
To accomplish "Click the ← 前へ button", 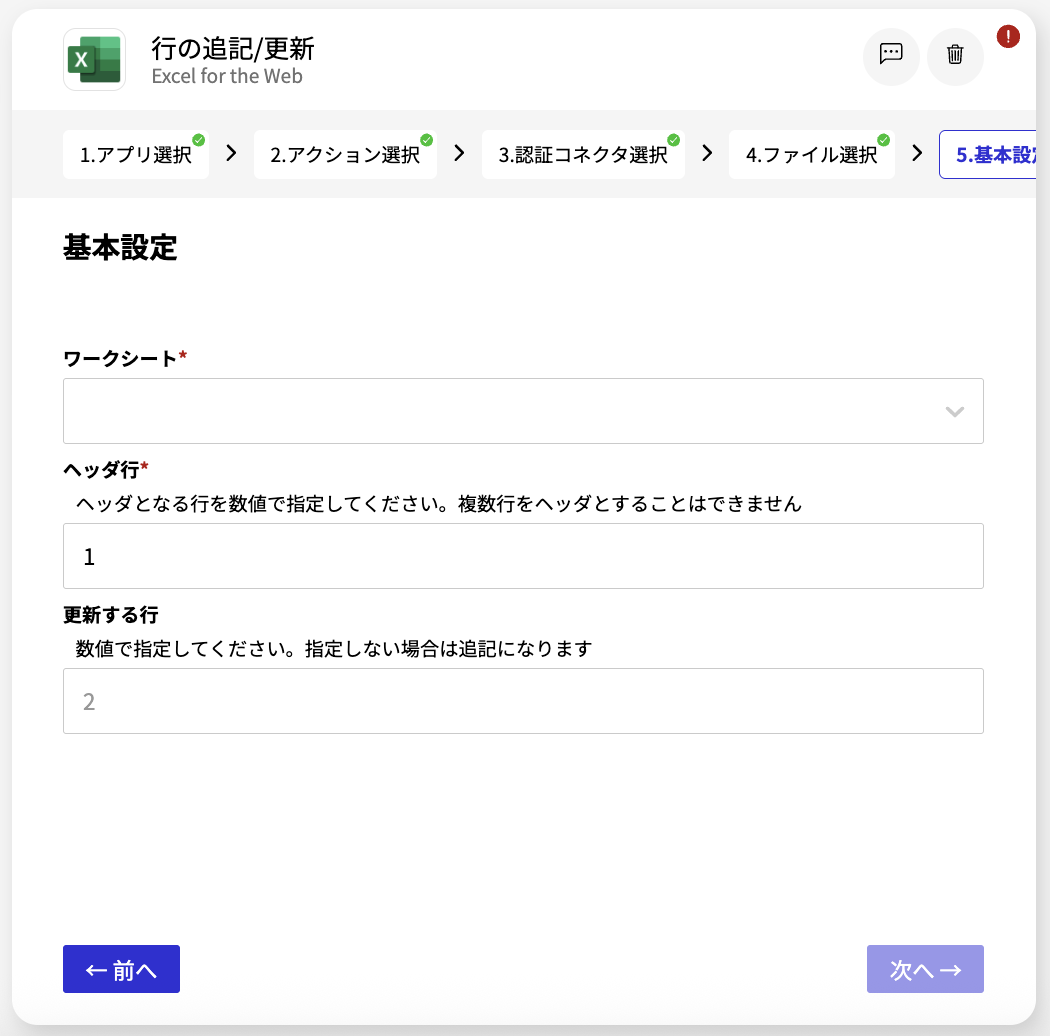I will click(121, 969).
